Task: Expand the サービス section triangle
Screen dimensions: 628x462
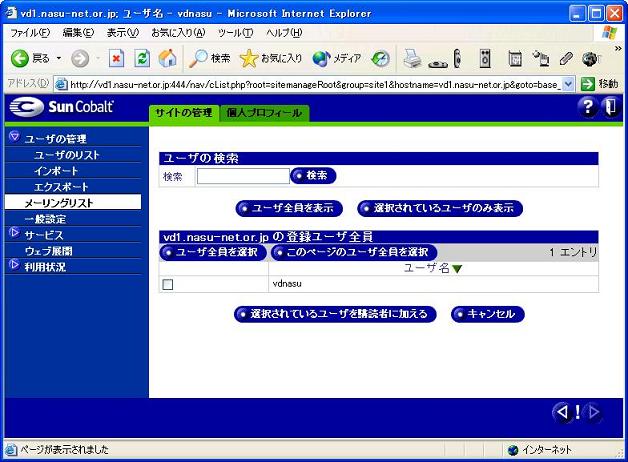Action: (x=14, y=233)
